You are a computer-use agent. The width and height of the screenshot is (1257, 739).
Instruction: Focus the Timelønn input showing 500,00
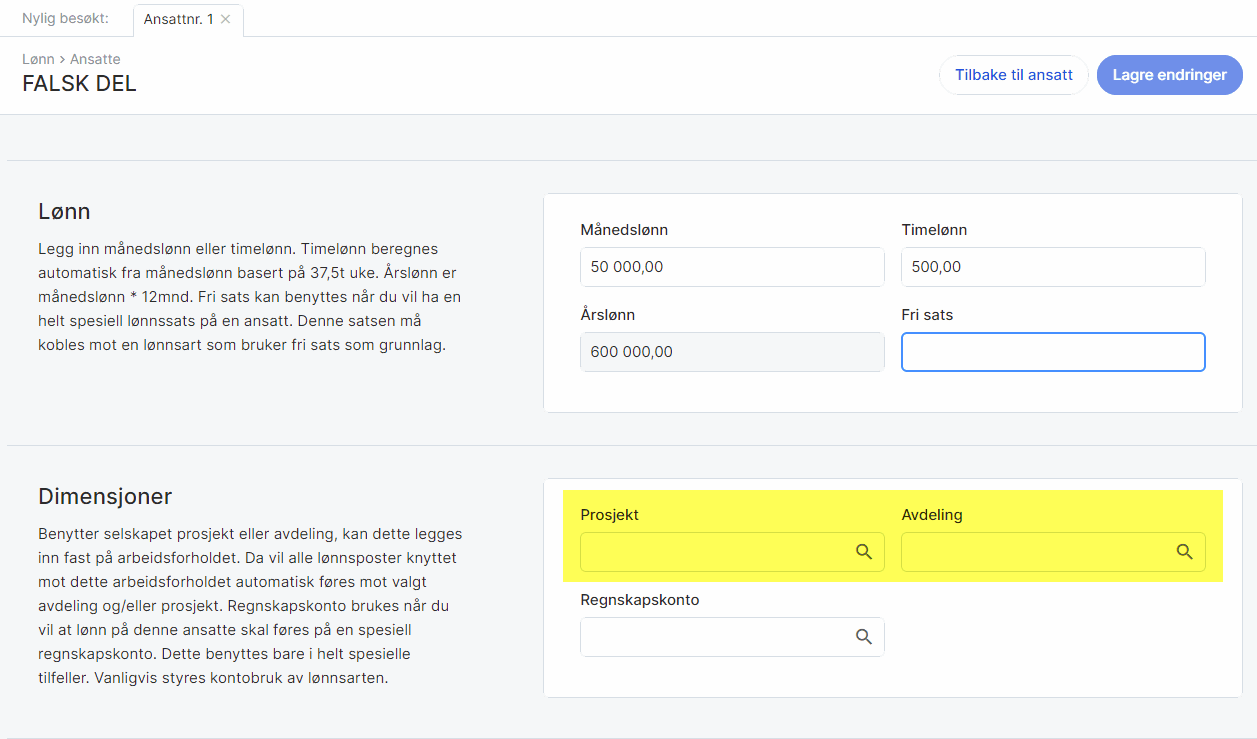click(1052, 267)
